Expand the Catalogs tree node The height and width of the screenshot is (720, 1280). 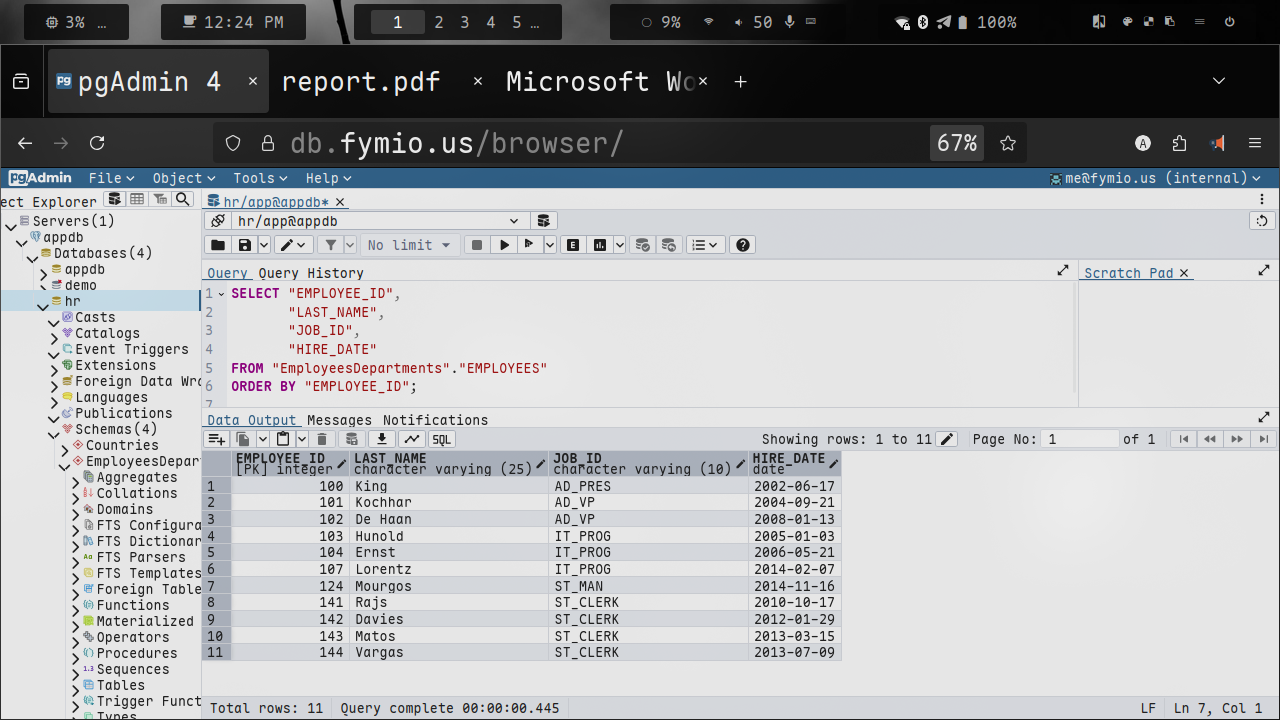[54, 334]
